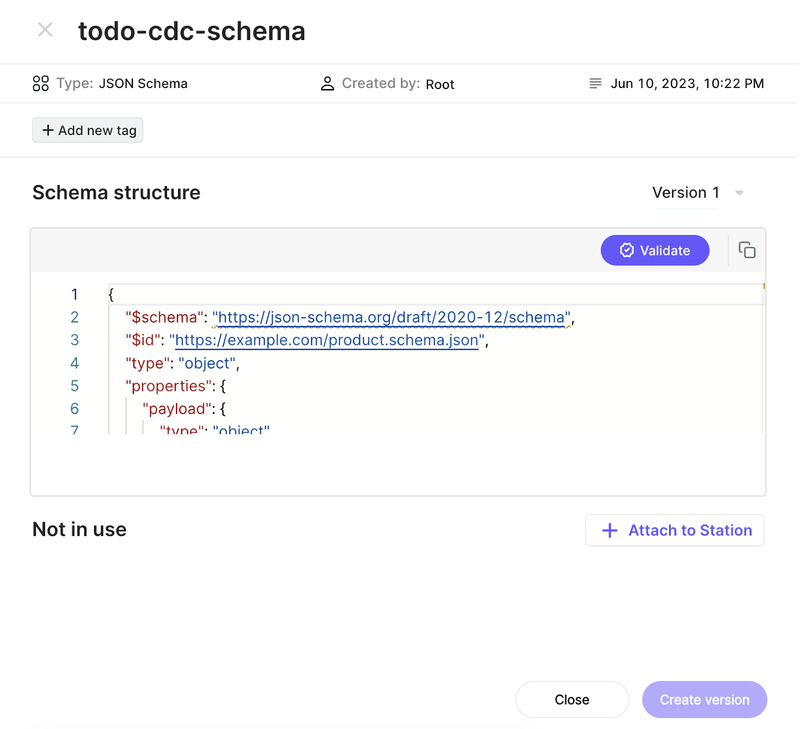Click the person icon beside Created by
The height and width of the screenshot is (729, 800).
[327, 84]
